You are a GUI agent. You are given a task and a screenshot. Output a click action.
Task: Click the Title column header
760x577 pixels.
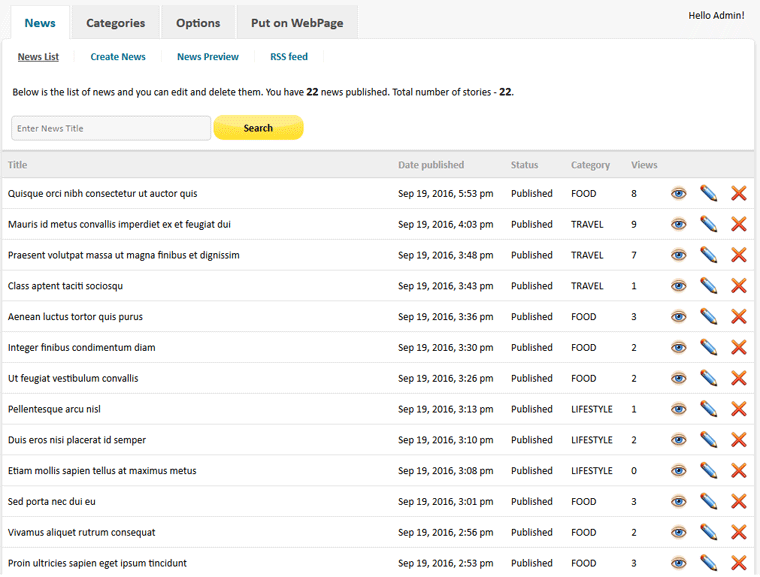(17, 165)
